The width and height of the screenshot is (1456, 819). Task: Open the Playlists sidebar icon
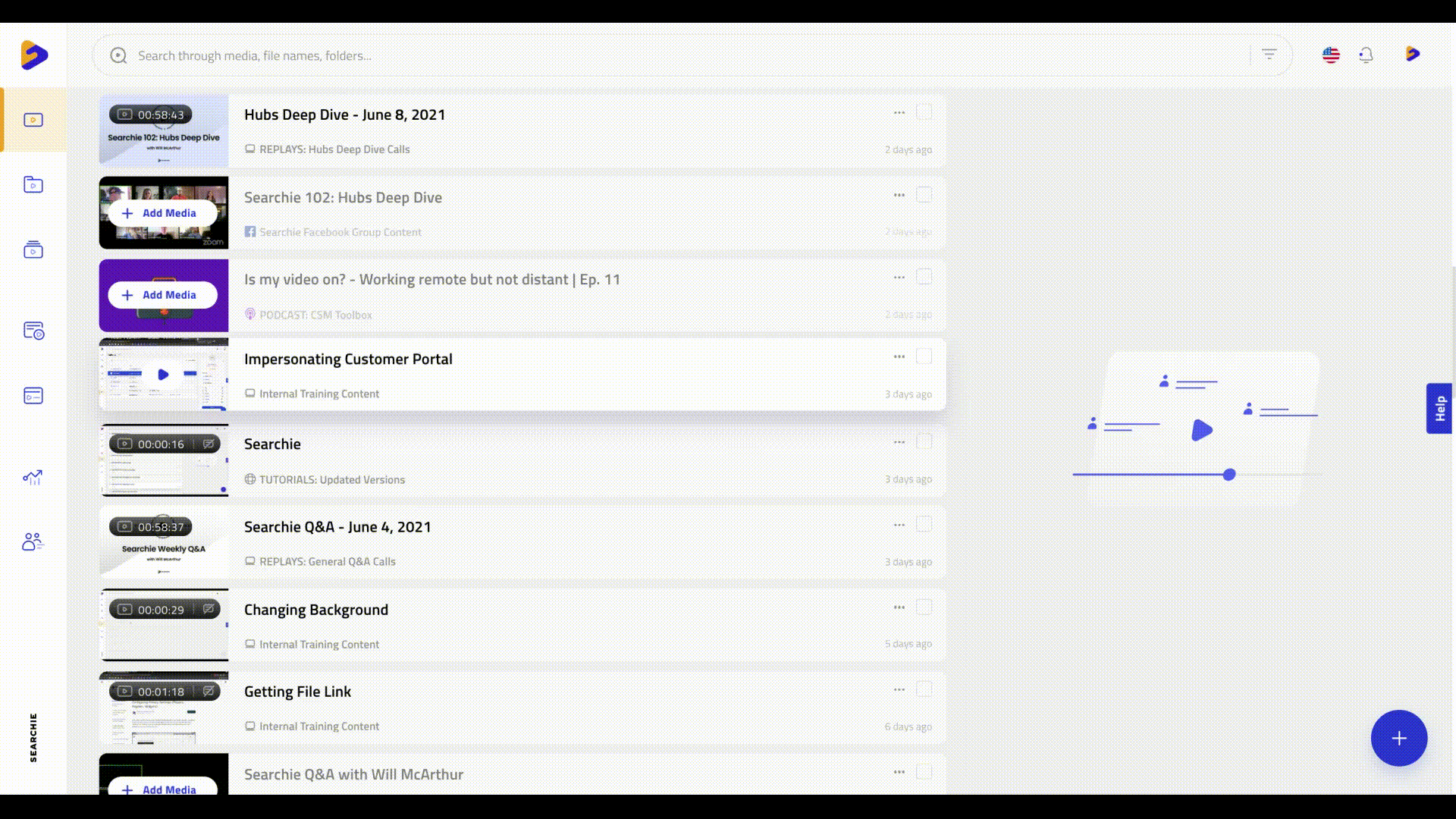coord(33,249)
